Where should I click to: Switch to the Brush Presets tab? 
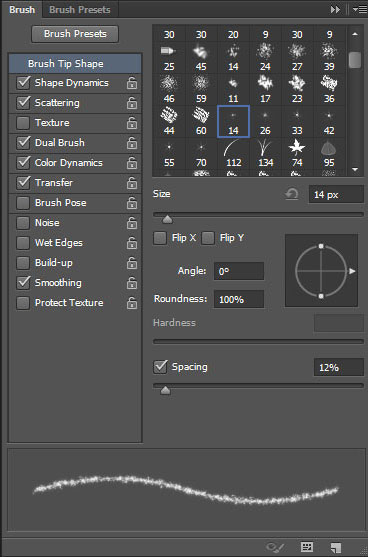80,10
